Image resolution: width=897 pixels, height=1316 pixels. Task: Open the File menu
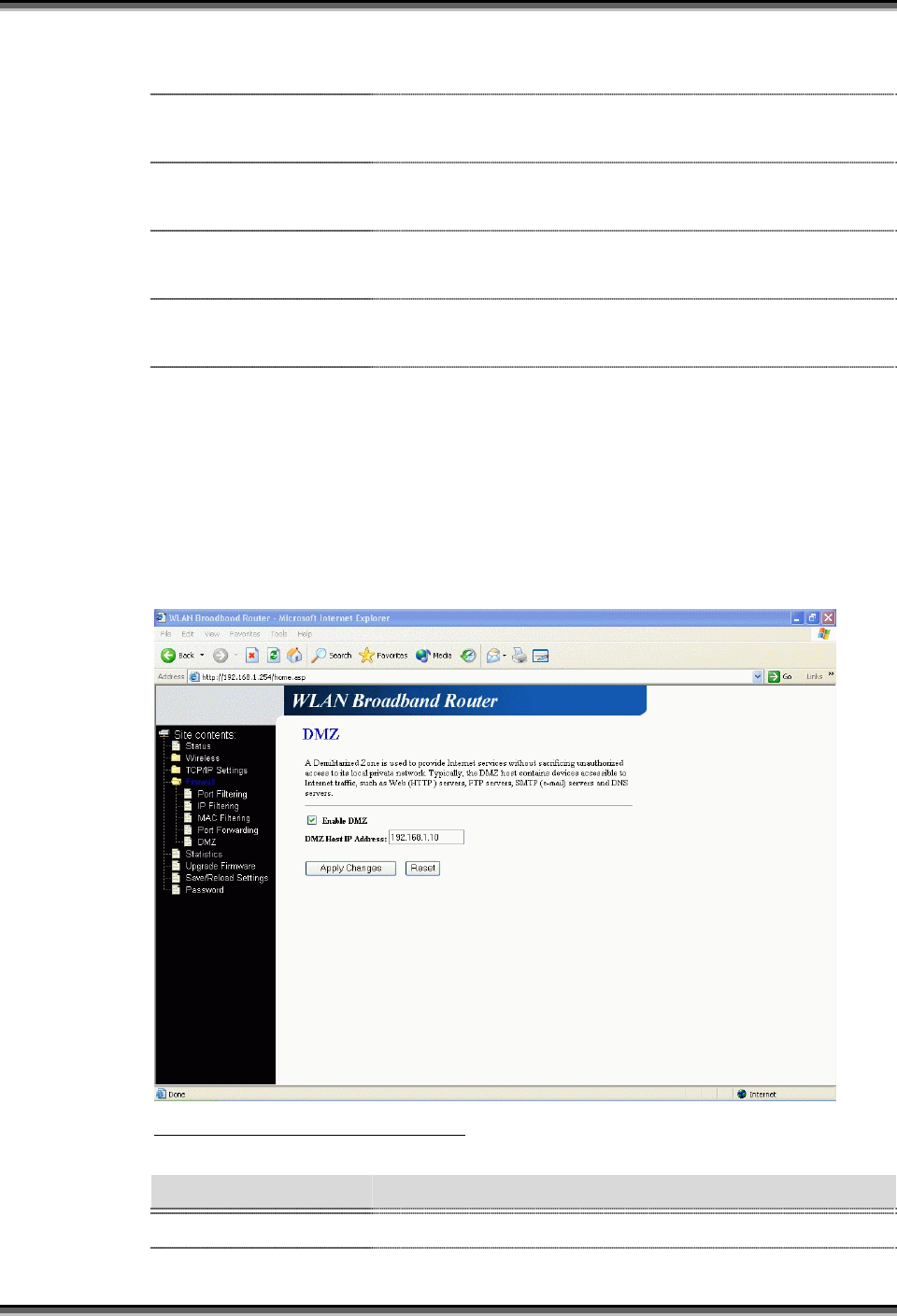[x=165, y=634]
